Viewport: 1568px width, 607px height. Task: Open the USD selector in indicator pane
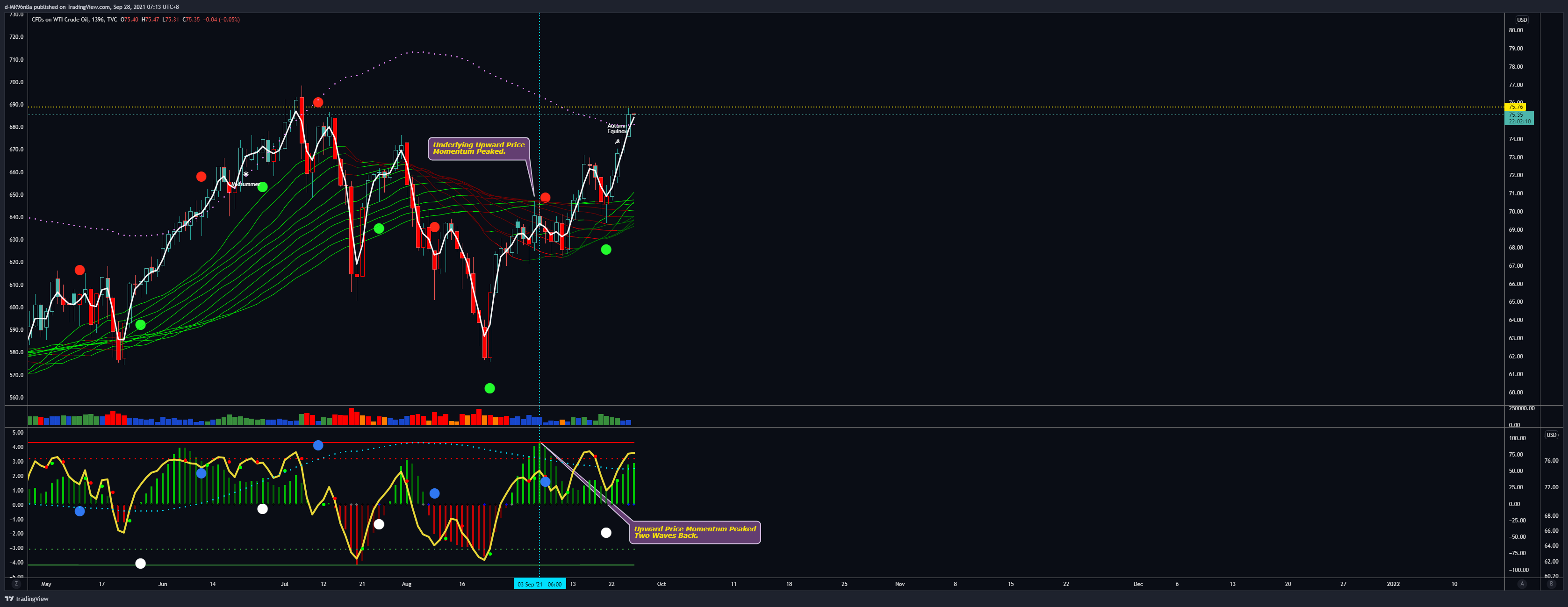pyautogui.click(x=1551, y=435)
